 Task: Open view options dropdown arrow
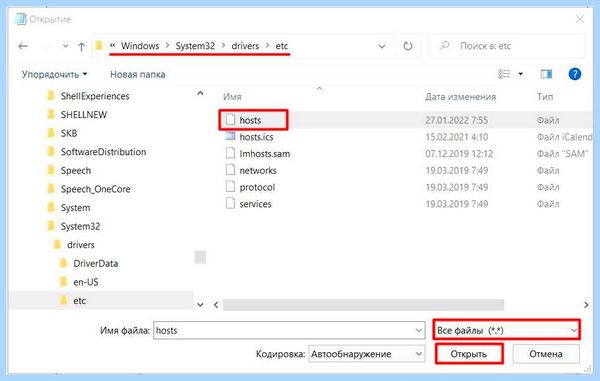tap(521, 74)
